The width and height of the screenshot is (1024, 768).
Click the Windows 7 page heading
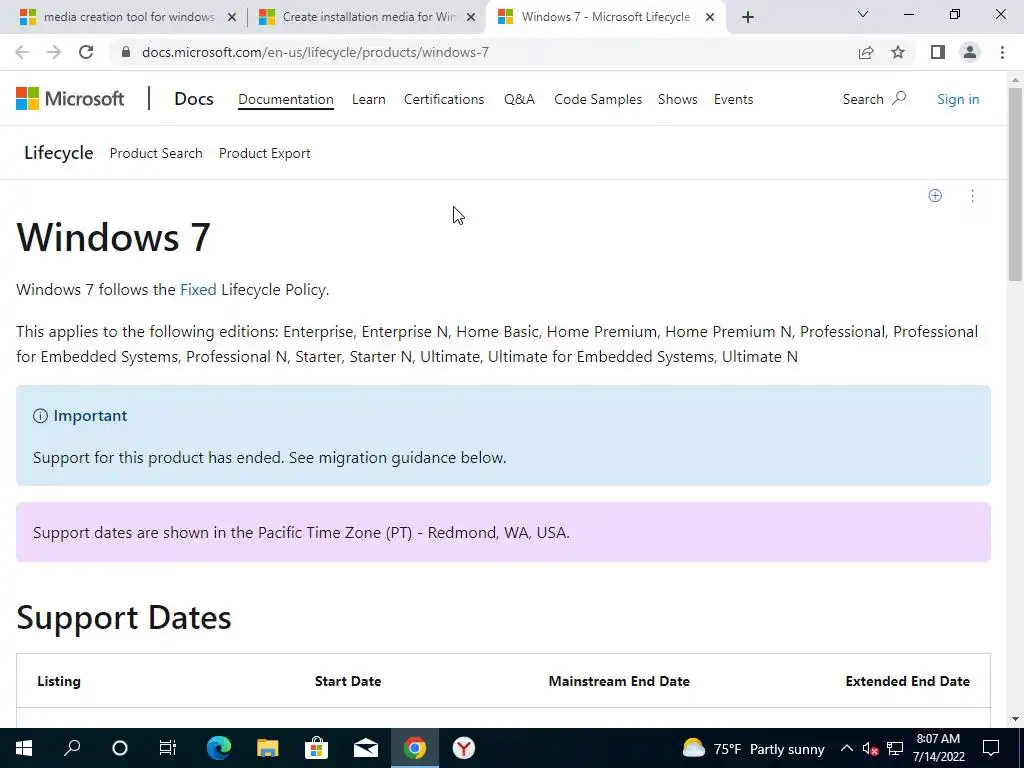pyautogui.click(x=114, y=236)
